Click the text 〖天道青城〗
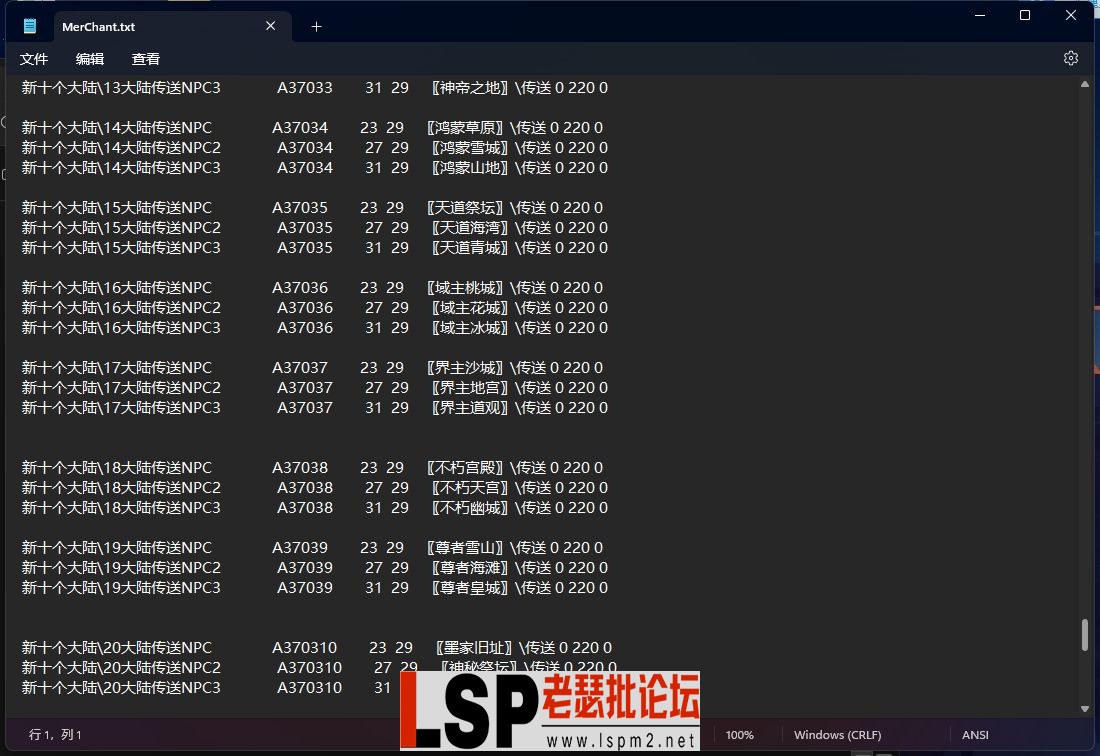 (470, 248)
